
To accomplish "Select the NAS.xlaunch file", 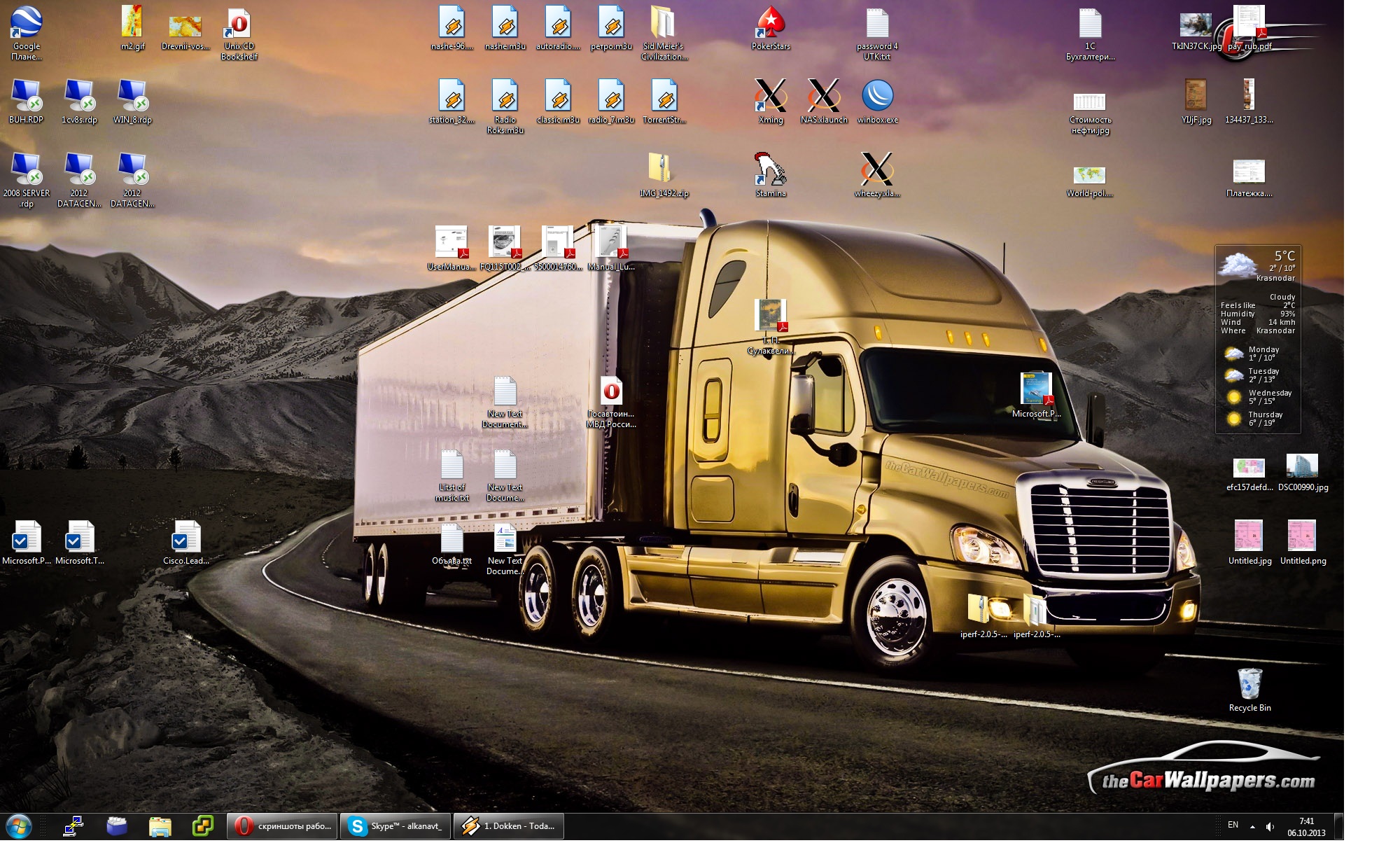I will [824, 102].
